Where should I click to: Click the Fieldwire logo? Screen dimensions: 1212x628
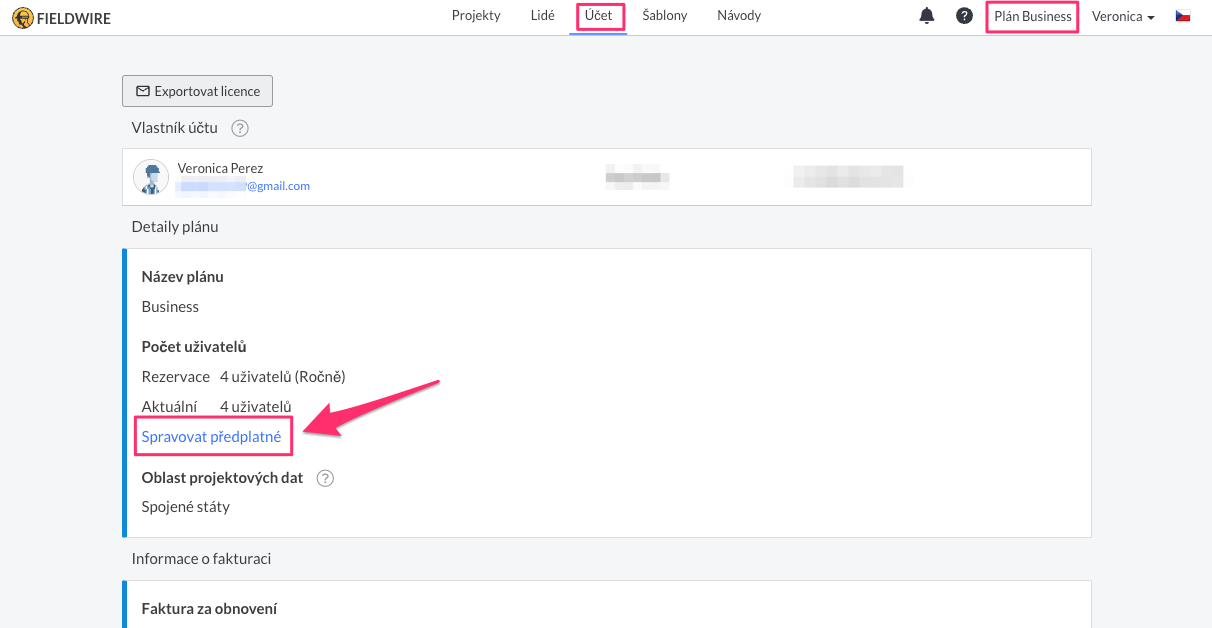click(x=62, y=17)
